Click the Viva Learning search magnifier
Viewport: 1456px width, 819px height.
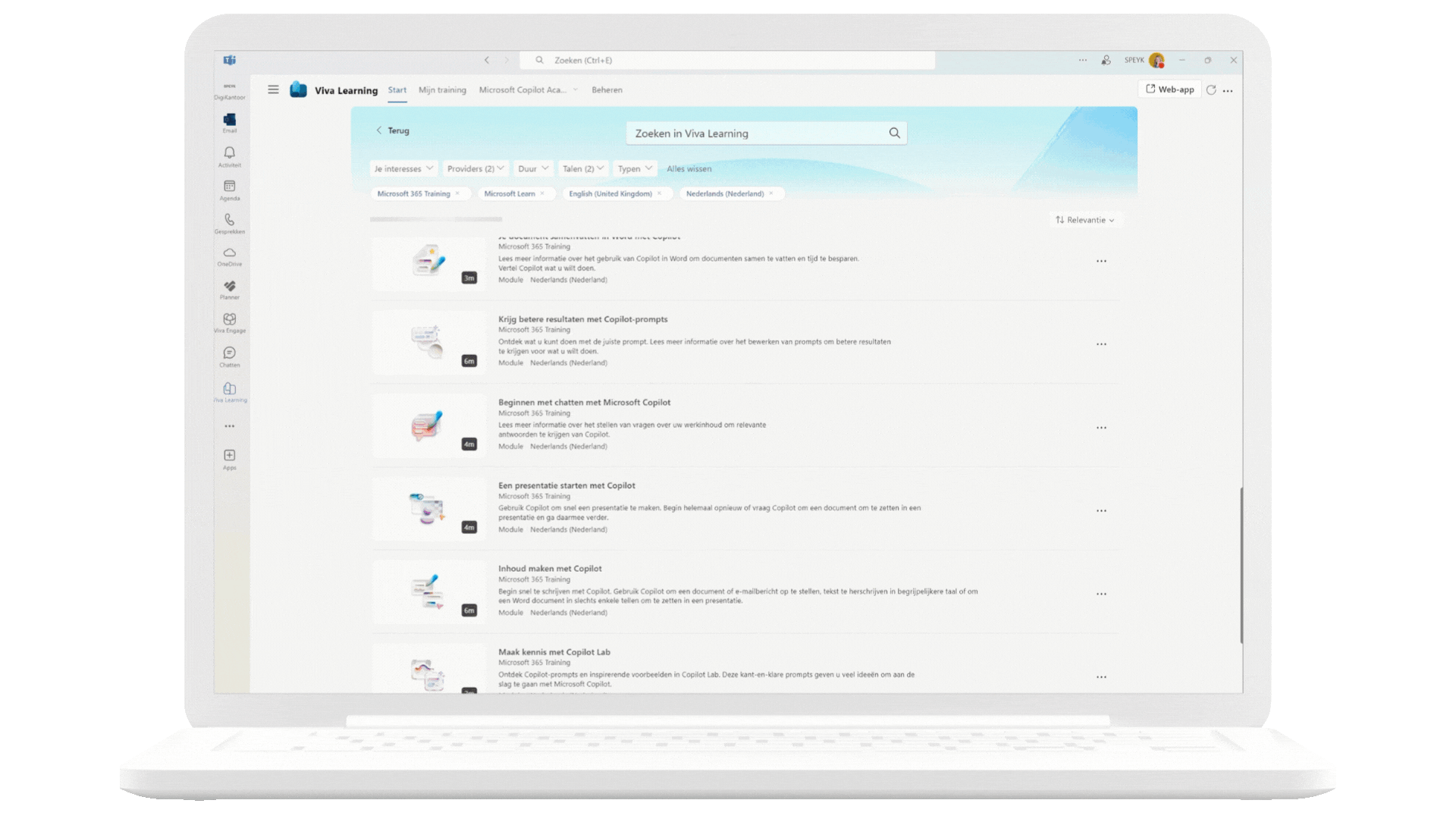point(895,133)
